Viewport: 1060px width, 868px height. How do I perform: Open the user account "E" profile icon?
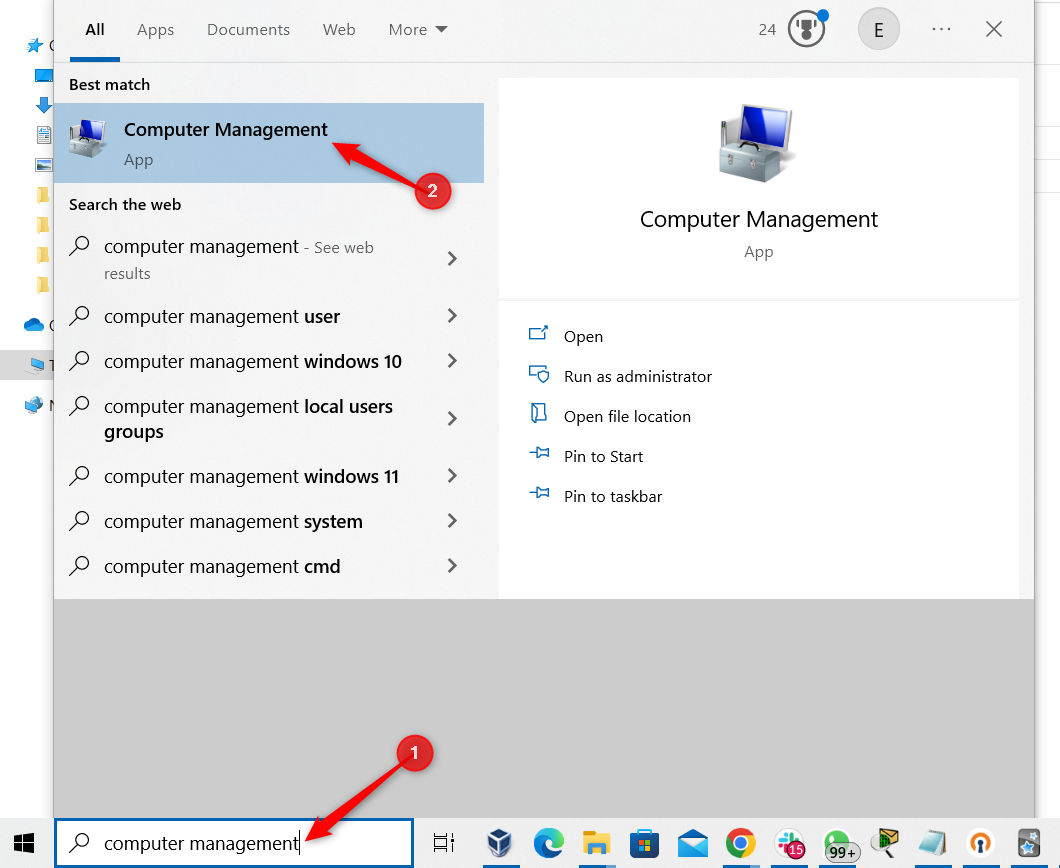tap(879, 29)
